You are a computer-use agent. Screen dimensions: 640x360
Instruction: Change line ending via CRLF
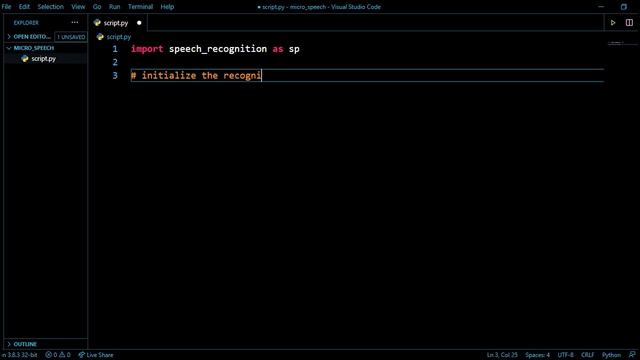coord(587,355)
